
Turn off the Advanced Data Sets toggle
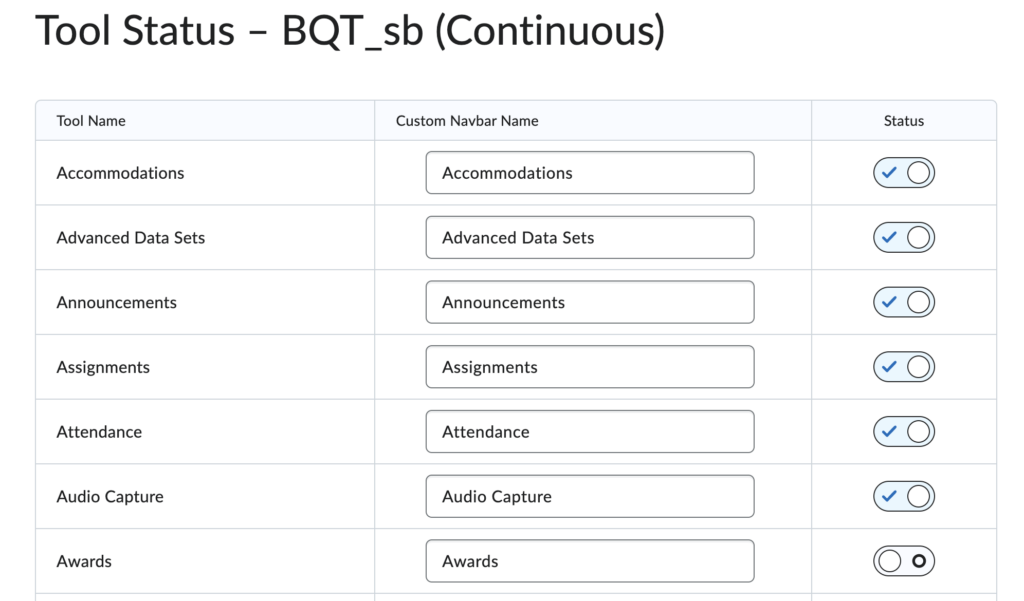pyautogui.click(x=904, y=238)
